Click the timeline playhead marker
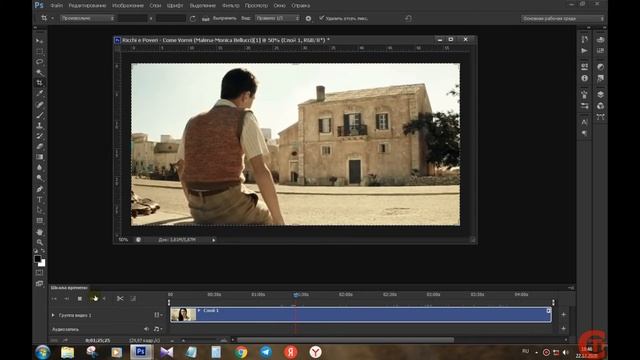This screenshot has height=360, width=640. (x=296, y=295)
